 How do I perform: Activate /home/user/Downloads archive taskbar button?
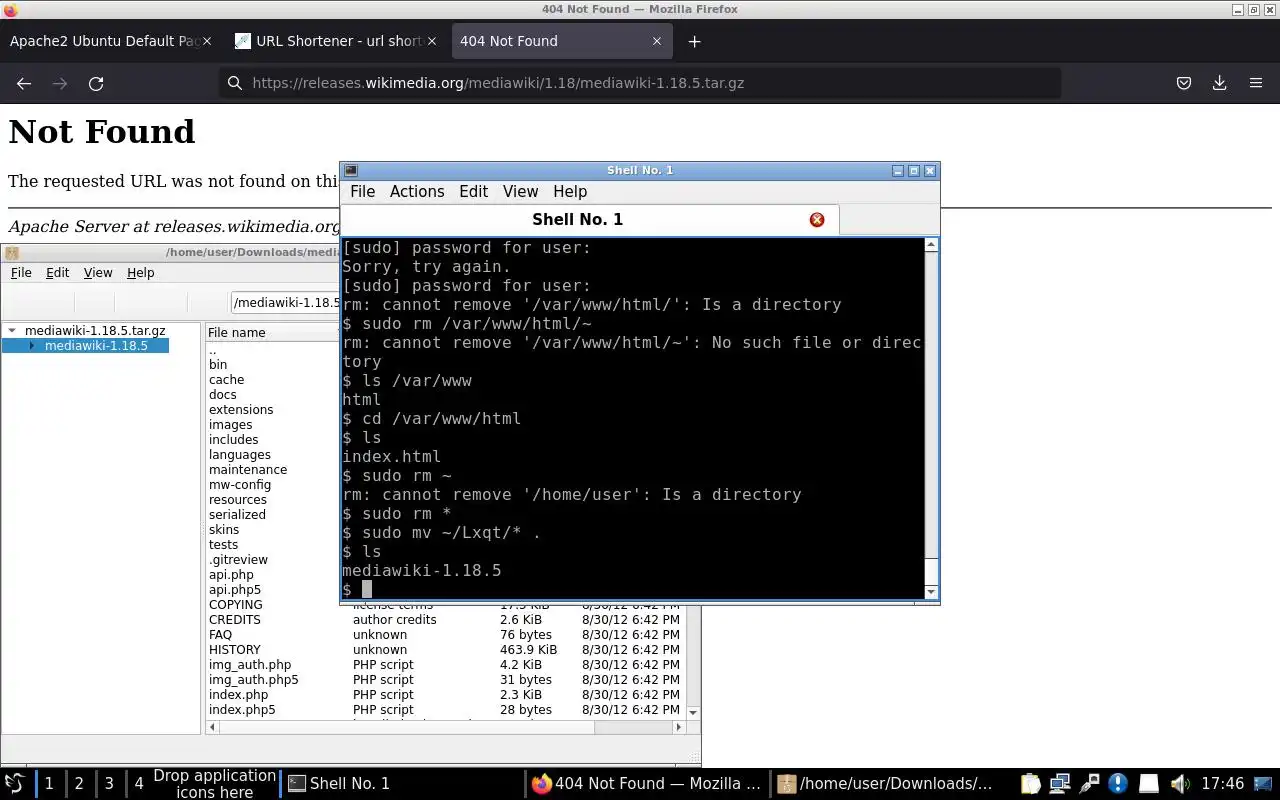[x=890, y=784]
